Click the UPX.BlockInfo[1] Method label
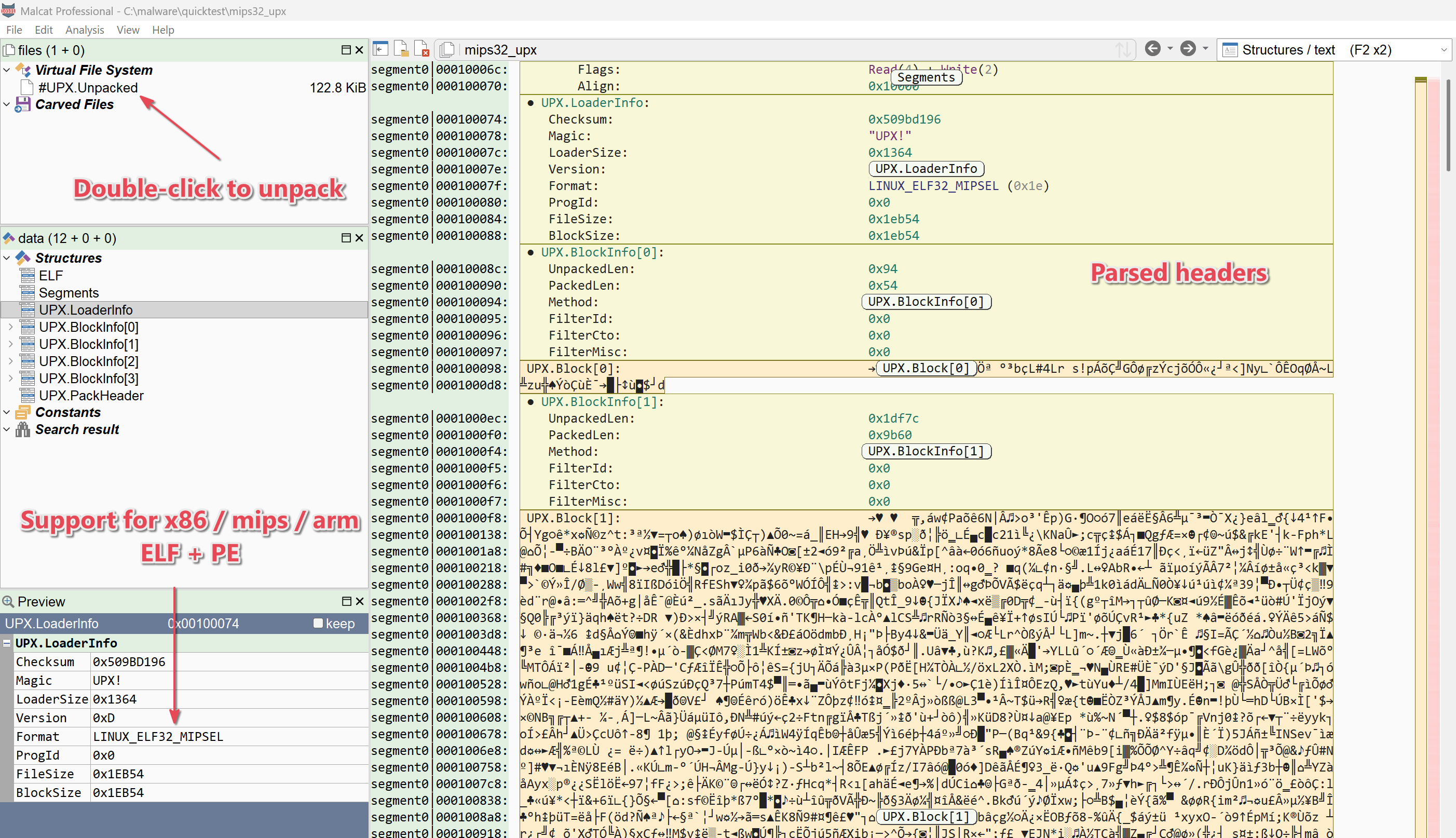Image resolution: width=1456 pixels, height=838 pixels. click(926, 451)
